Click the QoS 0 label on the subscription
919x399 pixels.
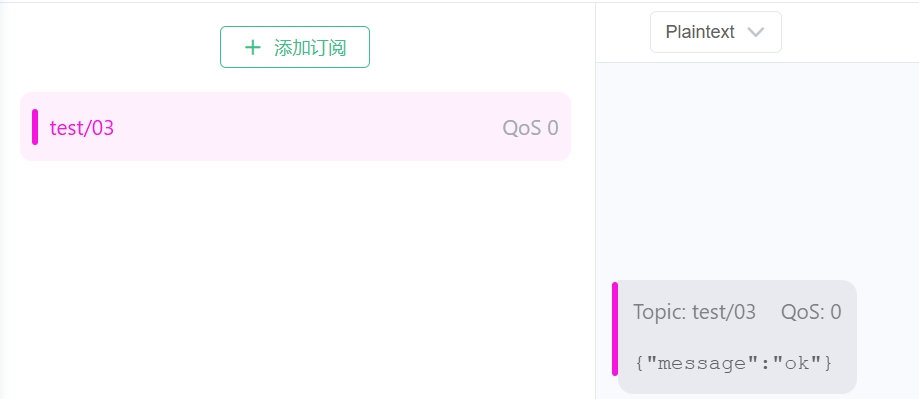(530, 128)
